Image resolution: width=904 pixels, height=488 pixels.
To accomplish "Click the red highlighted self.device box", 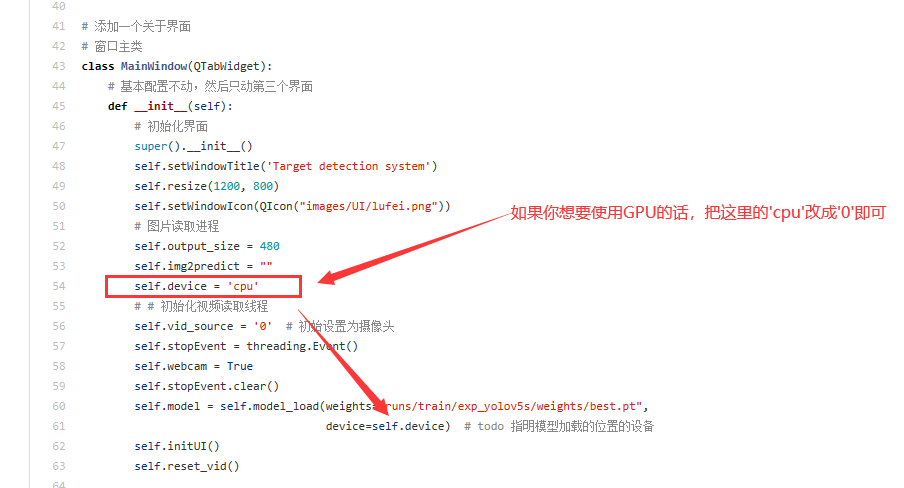I will pos(204,286).
